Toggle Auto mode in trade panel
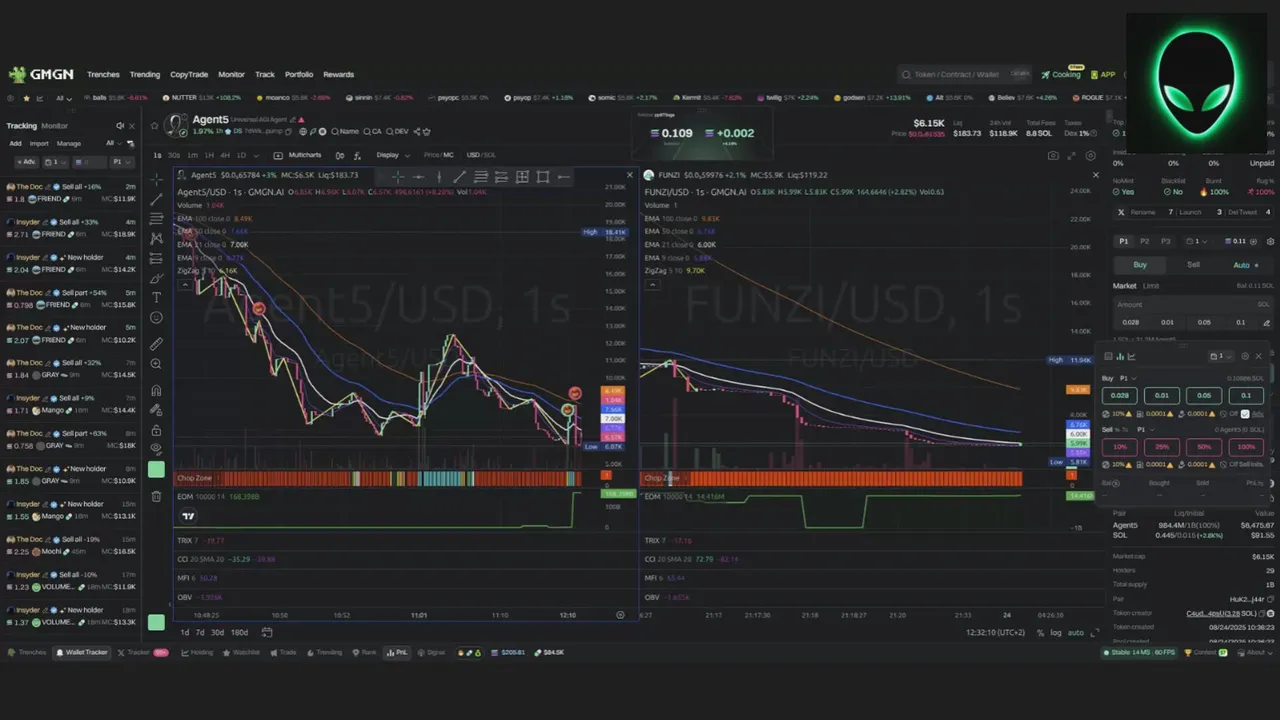The image size is (1280, 720). click(x=1246, y=265)
